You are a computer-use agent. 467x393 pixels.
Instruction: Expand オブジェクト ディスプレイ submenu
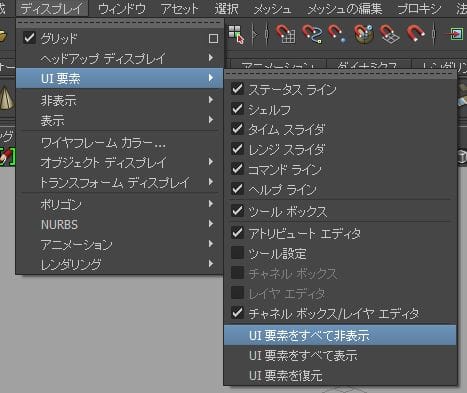point(120,162)
